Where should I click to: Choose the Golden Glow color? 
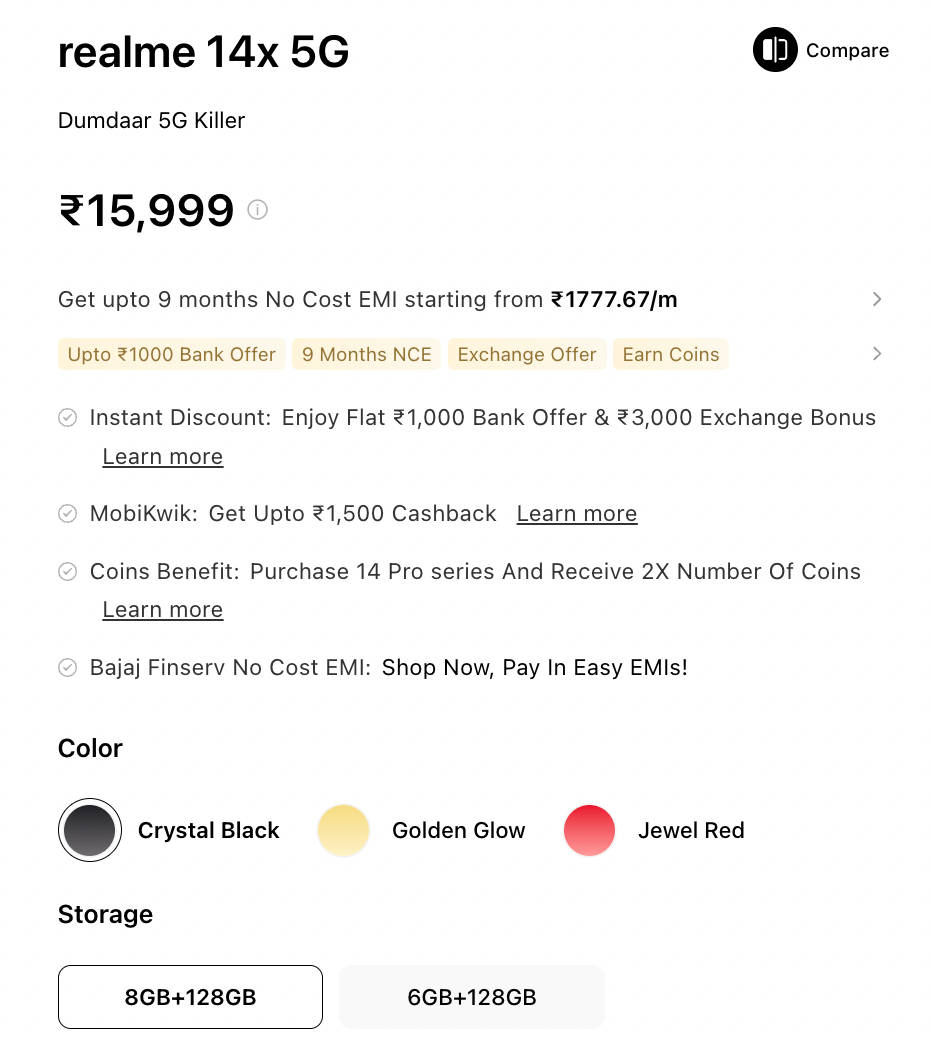click(x=343, y=830)
